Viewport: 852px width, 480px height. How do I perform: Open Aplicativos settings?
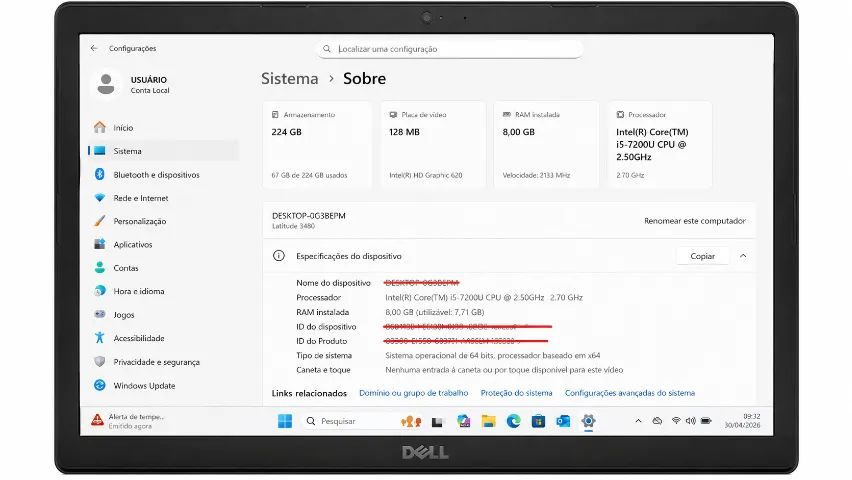[x=163, y=245]
